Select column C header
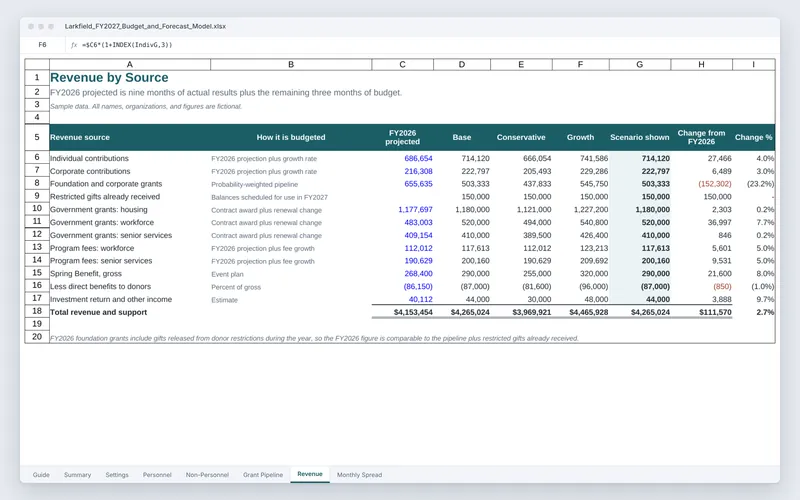800x500 pixels. tap(403, 64)
